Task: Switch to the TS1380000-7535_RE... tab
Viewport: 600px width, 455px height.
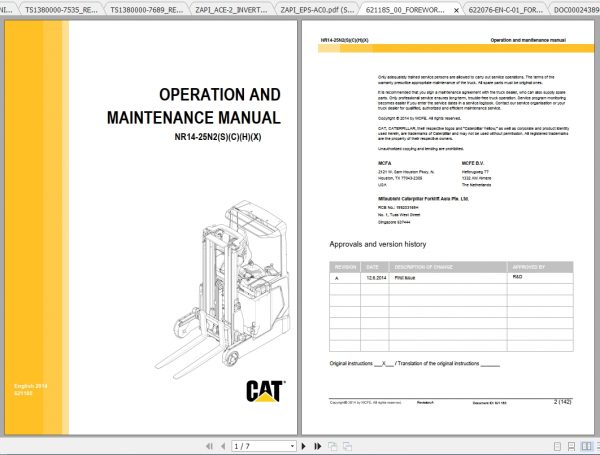Action: pos(61,10)
